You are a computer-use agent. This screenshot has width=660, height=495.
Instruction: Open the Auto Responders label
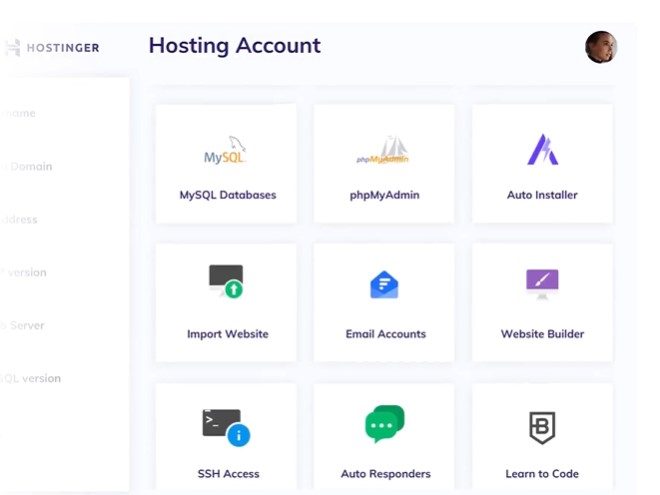[386, 474]
